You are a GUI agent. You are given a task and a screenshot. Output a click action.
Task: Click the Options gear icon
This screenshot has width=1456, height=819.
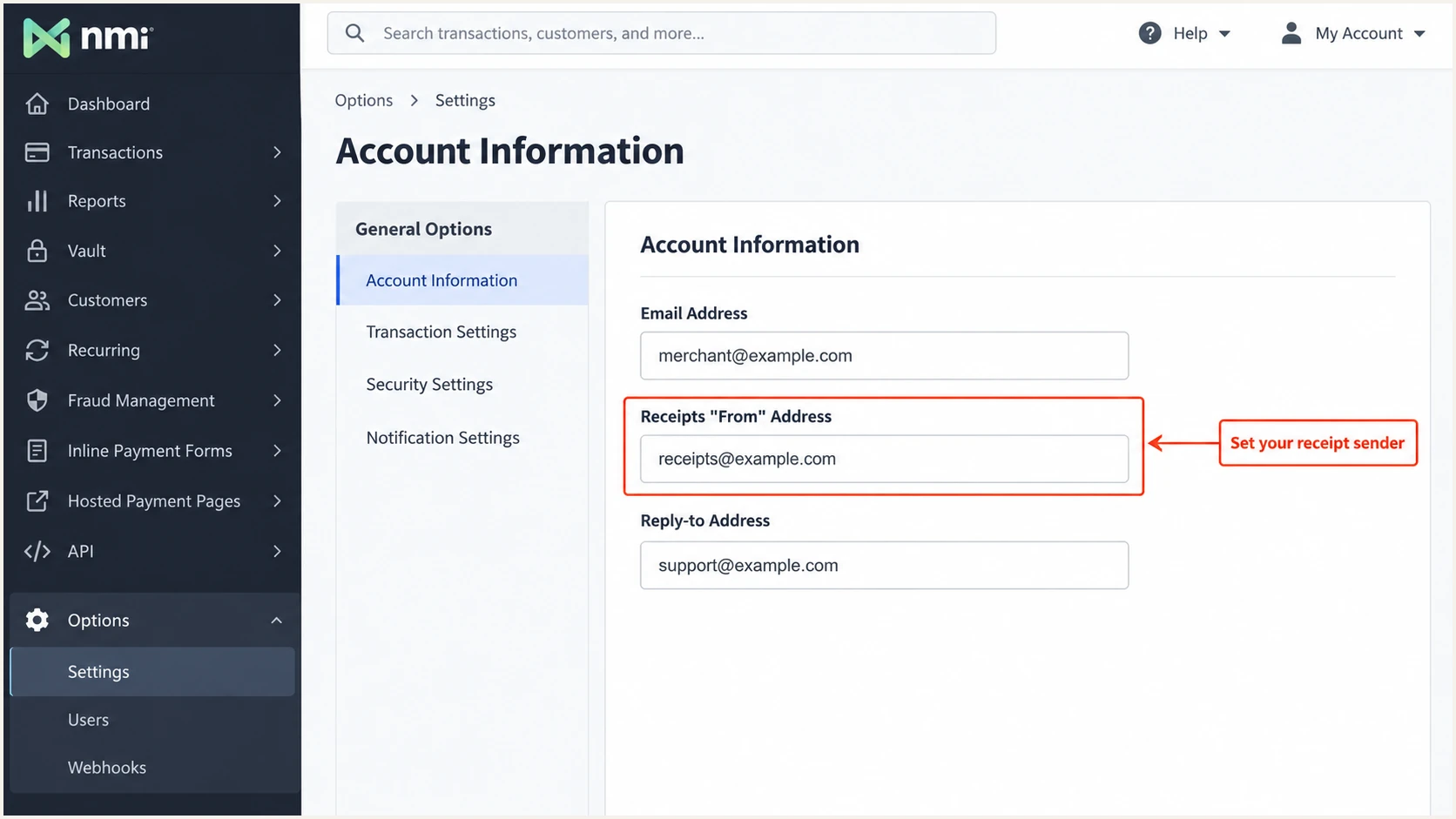[37, 620]
